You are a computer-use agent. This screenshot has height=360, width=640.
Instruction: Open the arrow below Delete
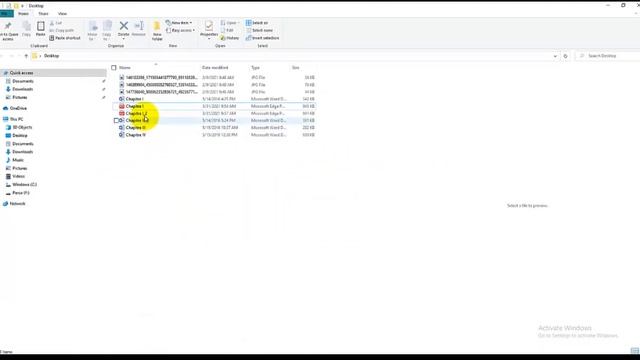coord(124,39)
